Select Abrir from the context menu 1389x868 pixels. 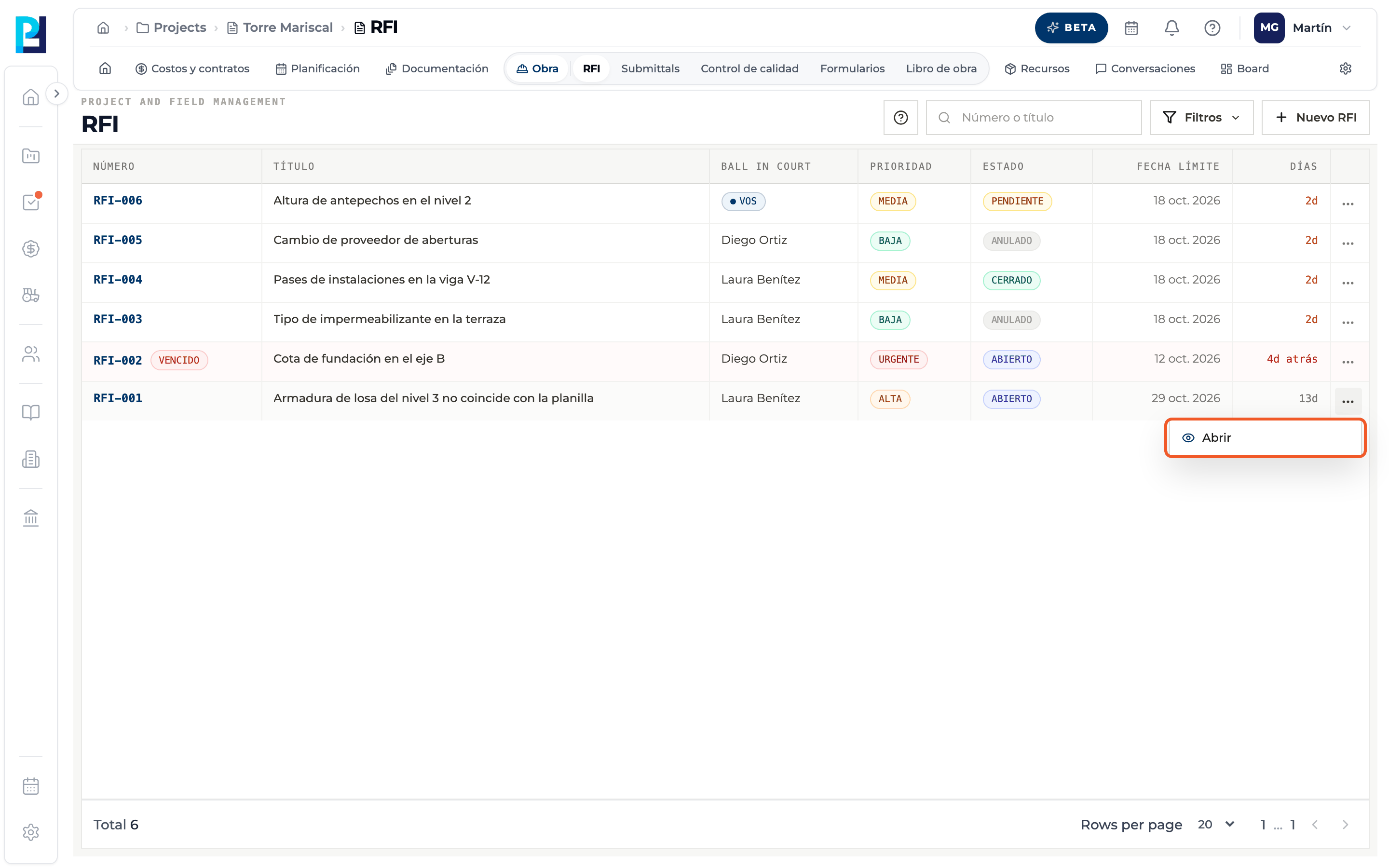pyautogui.click(x=1265, y=437)
